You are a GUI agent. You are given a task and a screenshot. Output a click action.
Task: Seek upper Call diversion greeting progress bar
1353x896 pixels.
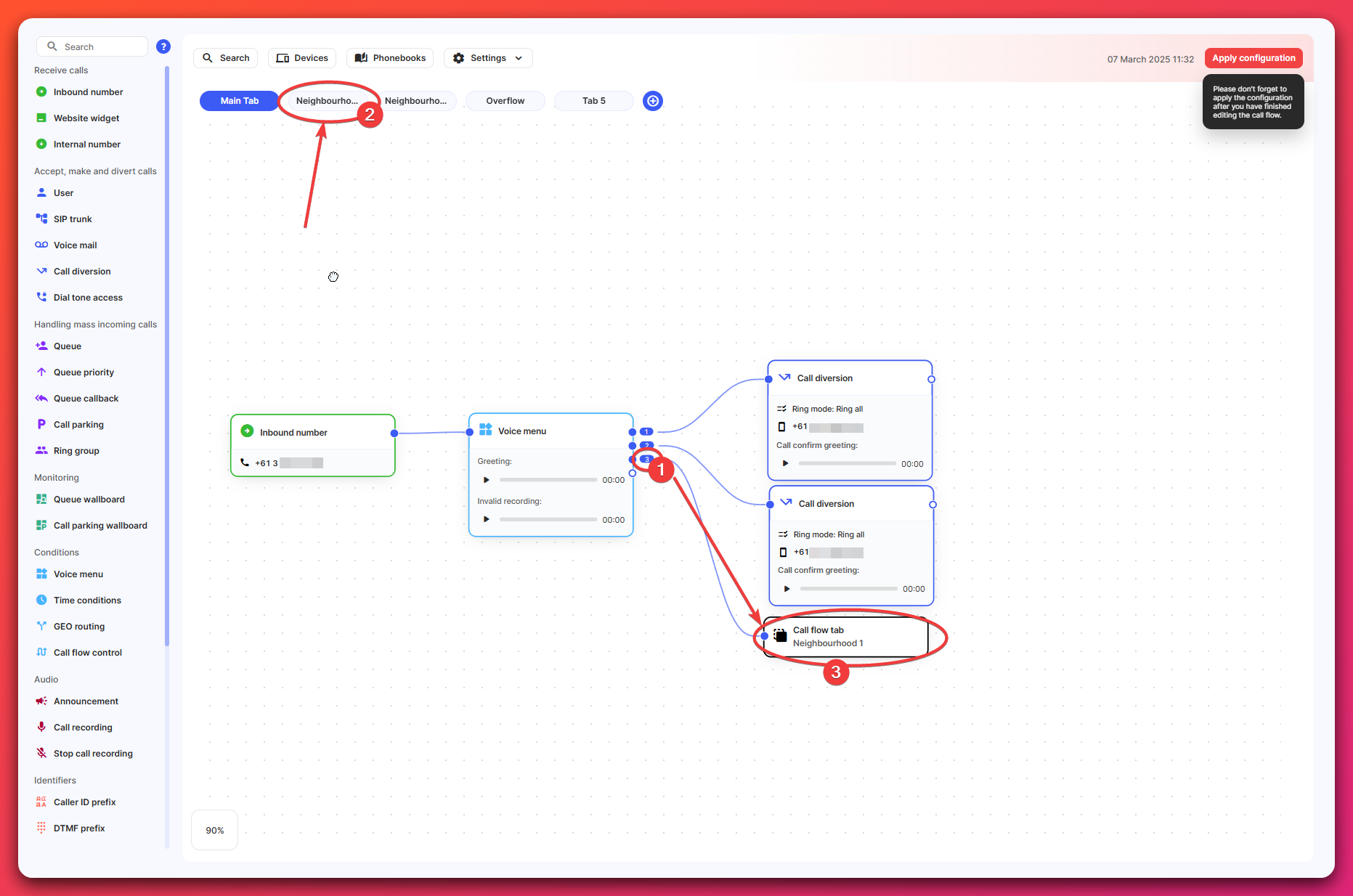[848, 463]
